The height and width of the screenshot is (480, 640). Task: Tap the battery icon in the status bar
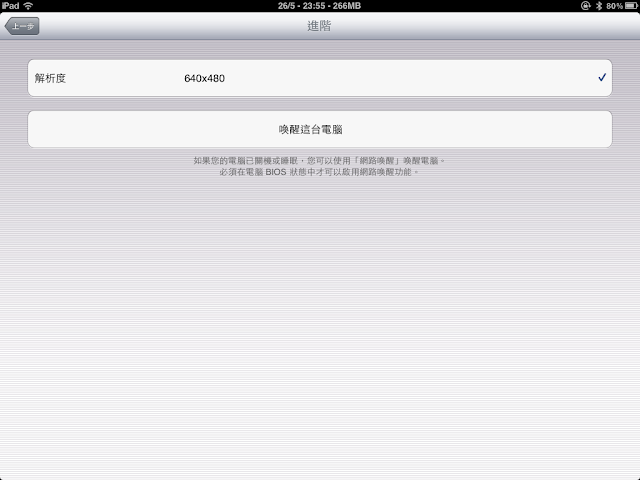click(x=631, y=6)
